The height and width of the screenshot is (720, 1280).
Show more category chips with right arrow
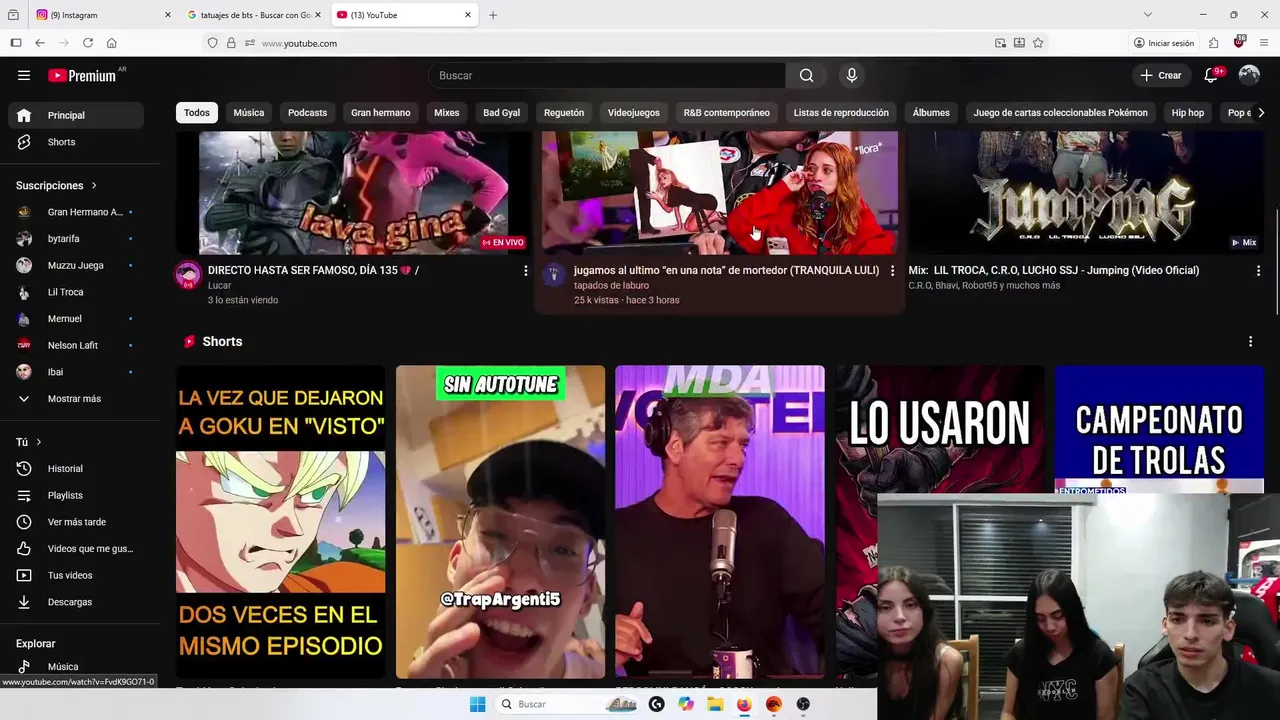click(1260, 113)
